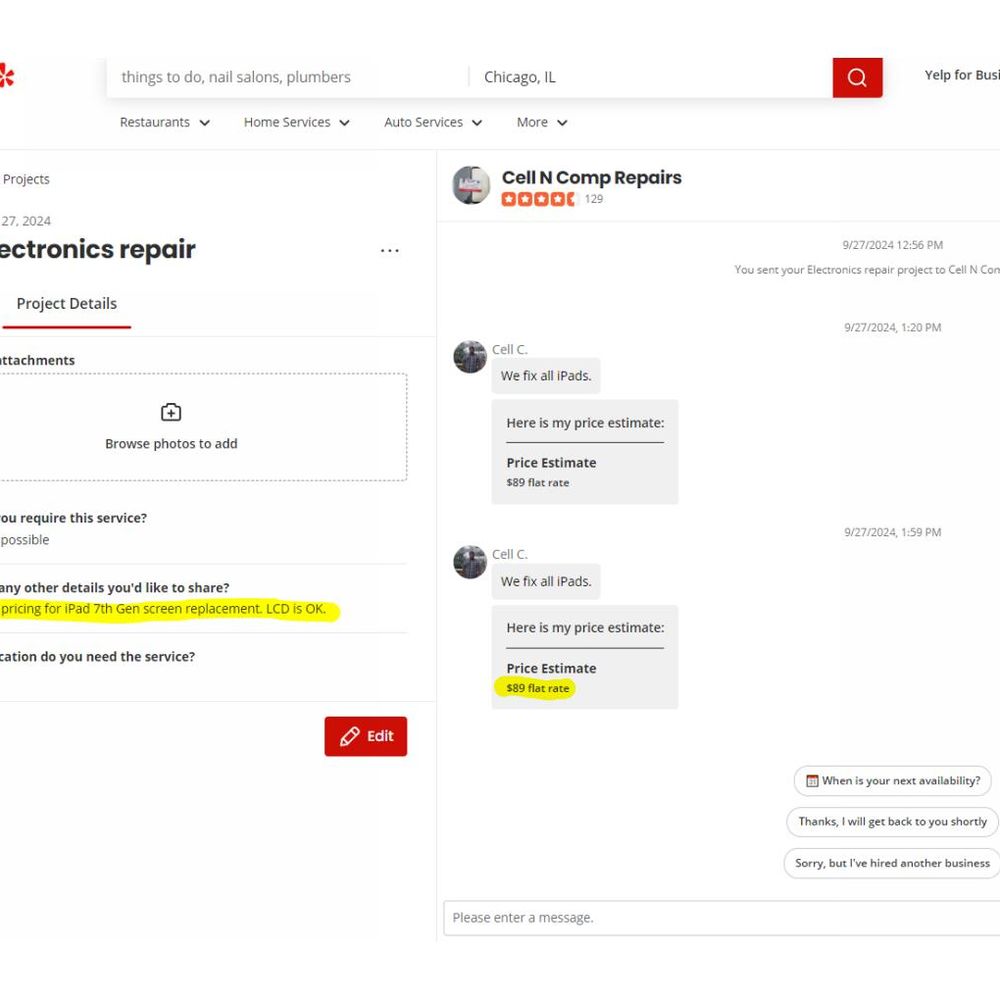
Task: Click the pencil icon on Edit button
Action: [x=349, y=737]
